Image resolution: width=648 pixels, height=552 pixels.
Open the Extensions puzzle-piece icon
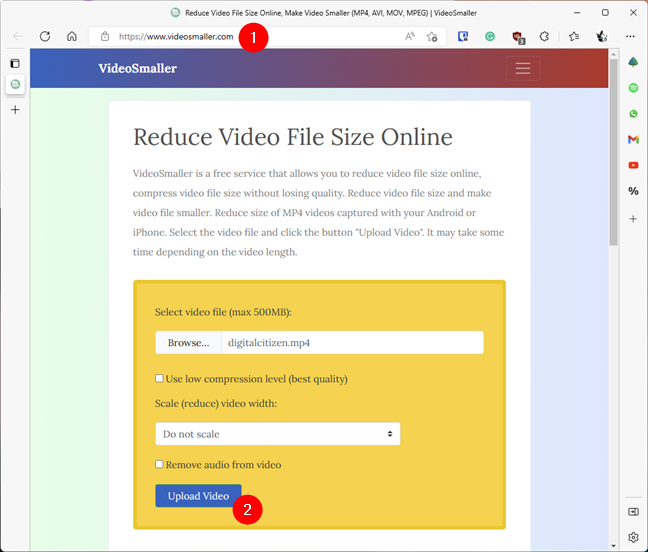tap(544, 36)
